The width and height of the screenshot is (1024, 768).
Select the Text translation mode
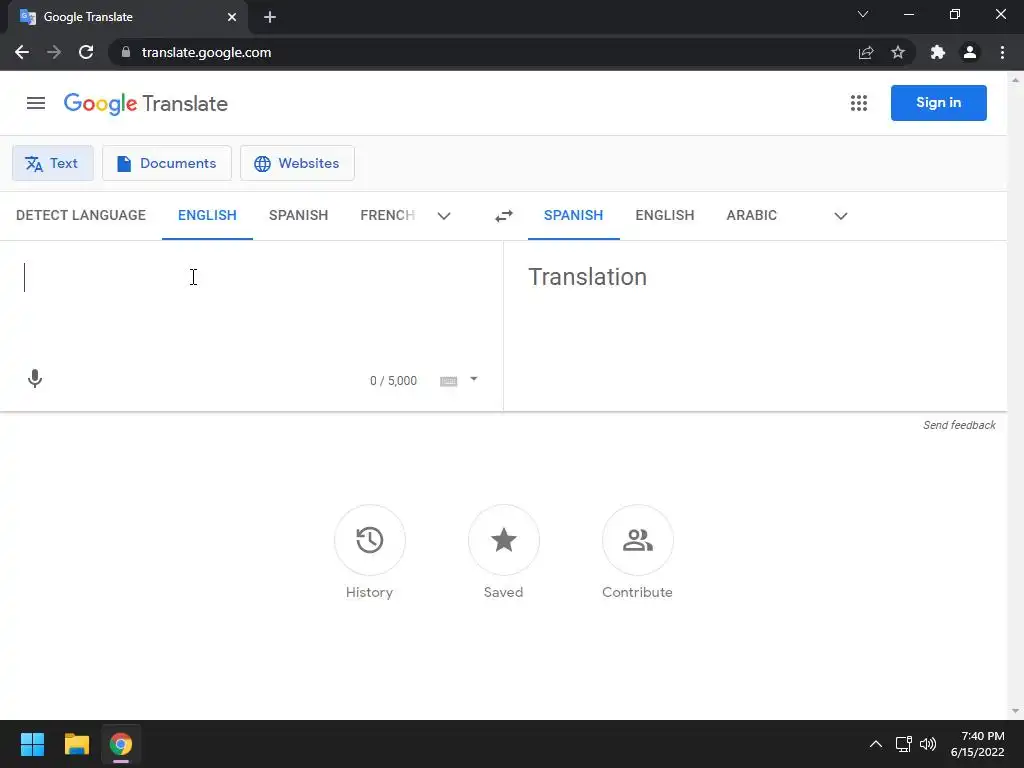click(53, 163)
